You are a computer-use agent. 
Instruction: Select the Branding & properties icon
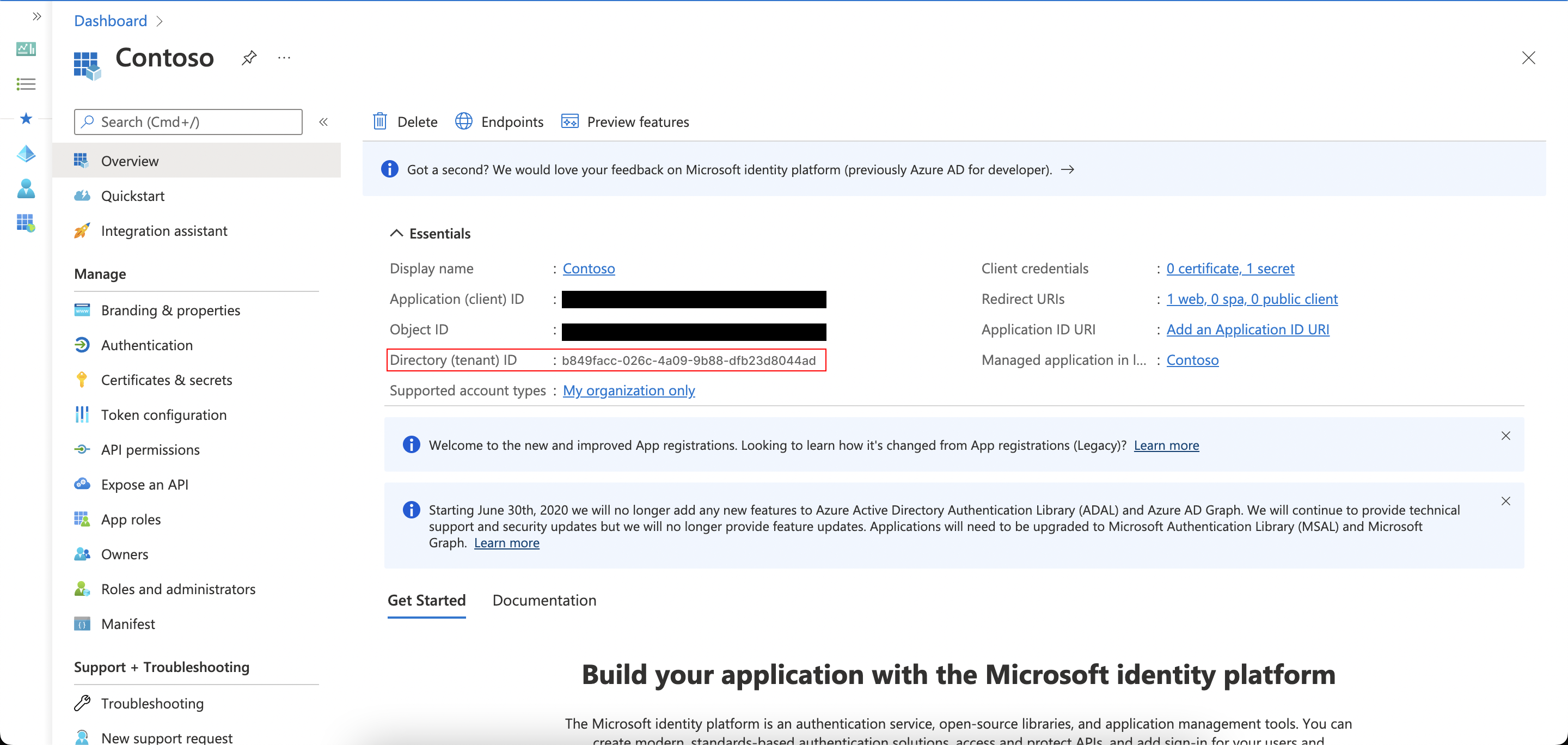pyautogui.click(x=84, y=309)
